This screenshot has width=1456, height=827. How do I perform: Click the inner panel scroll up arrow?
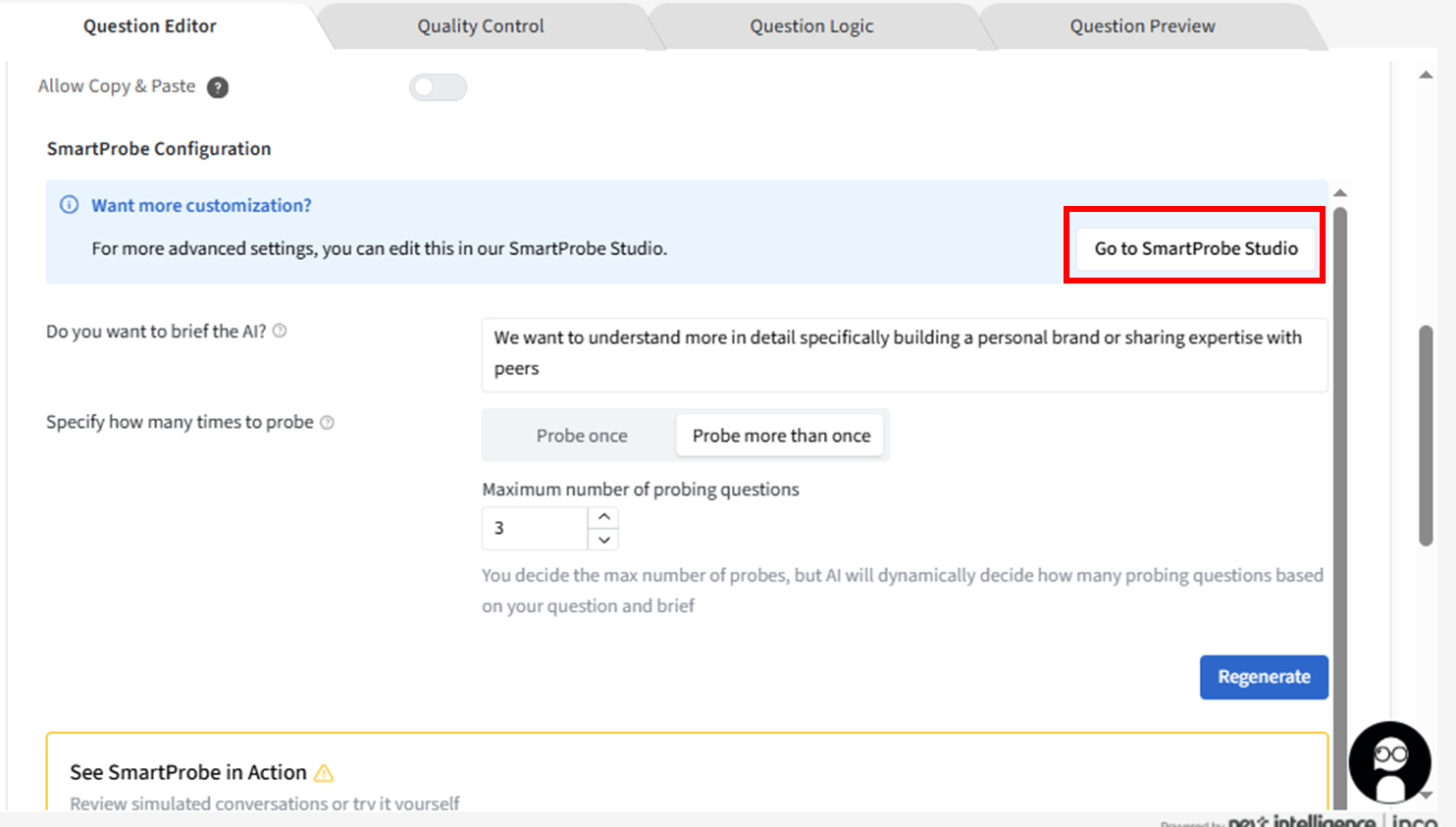click(1340, 193)
